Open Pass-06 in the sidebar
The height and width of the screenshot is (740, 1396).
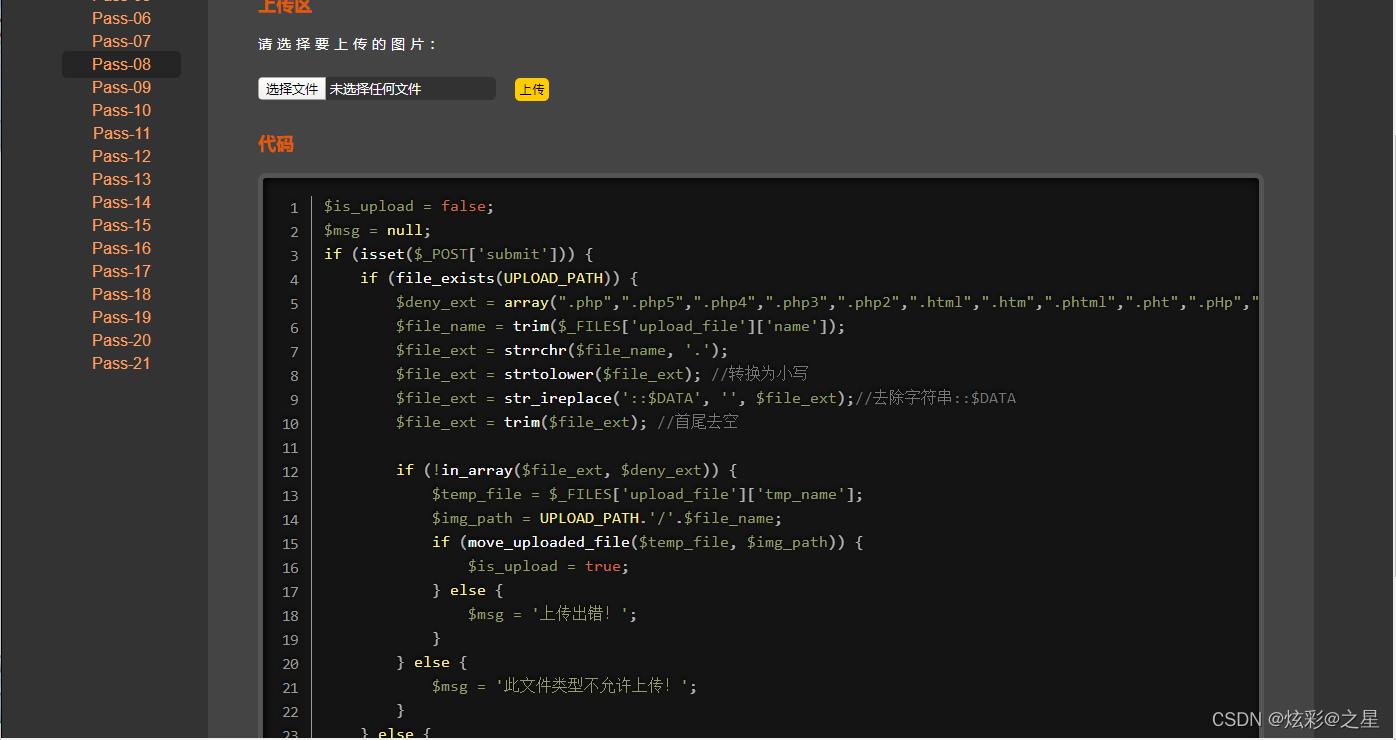(121, 18)
